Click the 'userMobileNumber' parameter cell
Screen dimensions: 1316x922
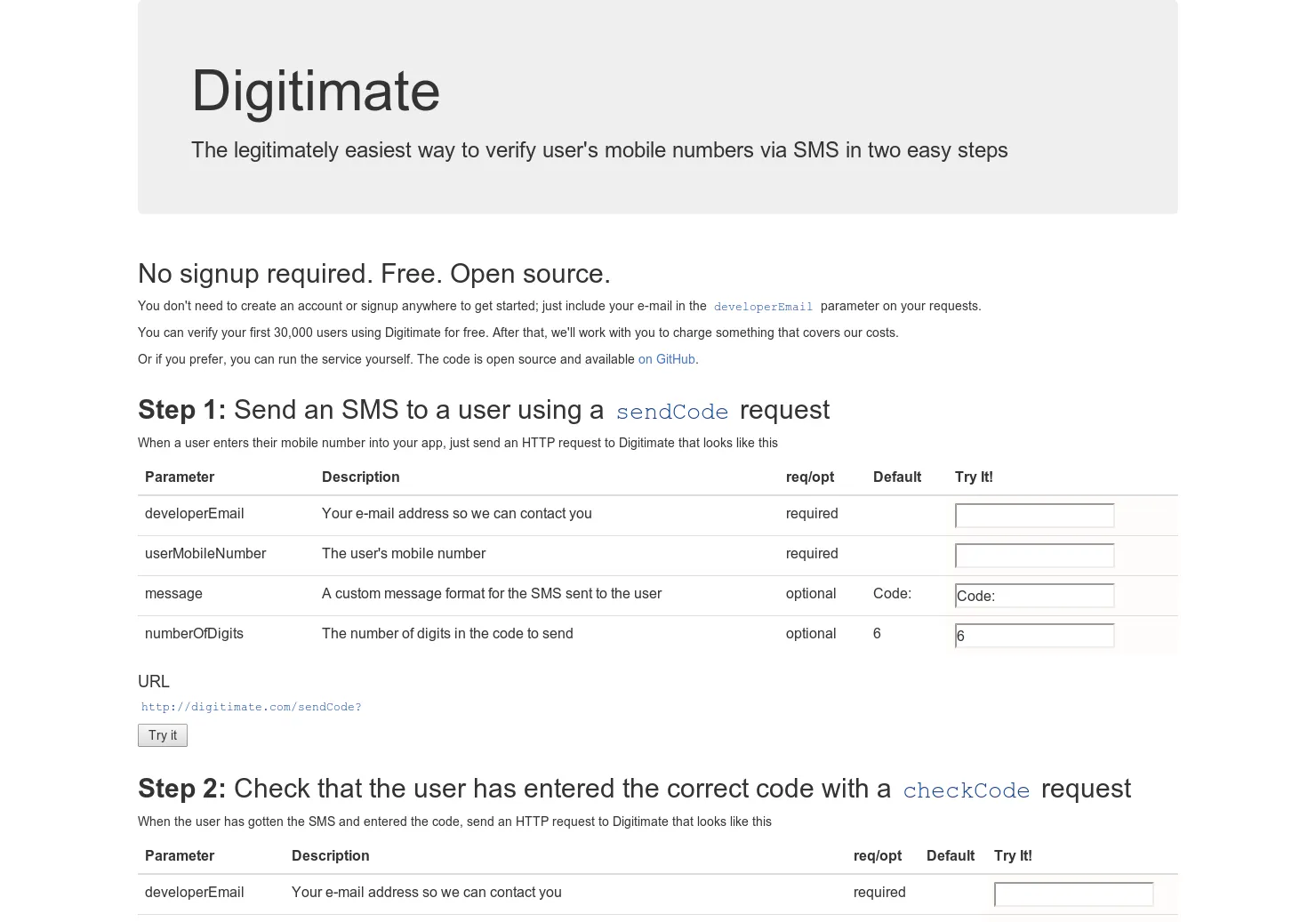[205, 554]
